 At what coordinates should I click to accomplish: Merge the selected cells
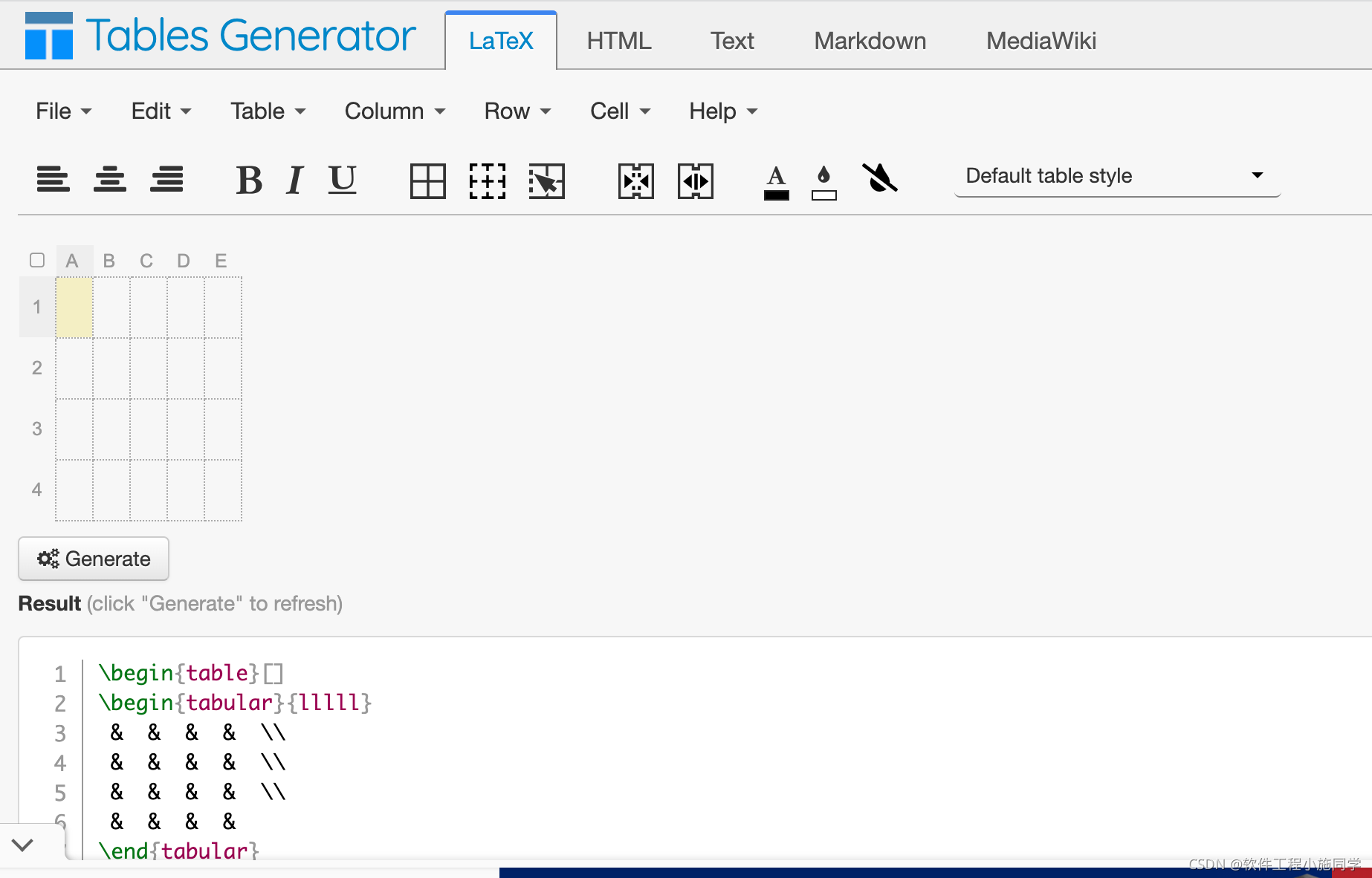(x=636, y=181)
